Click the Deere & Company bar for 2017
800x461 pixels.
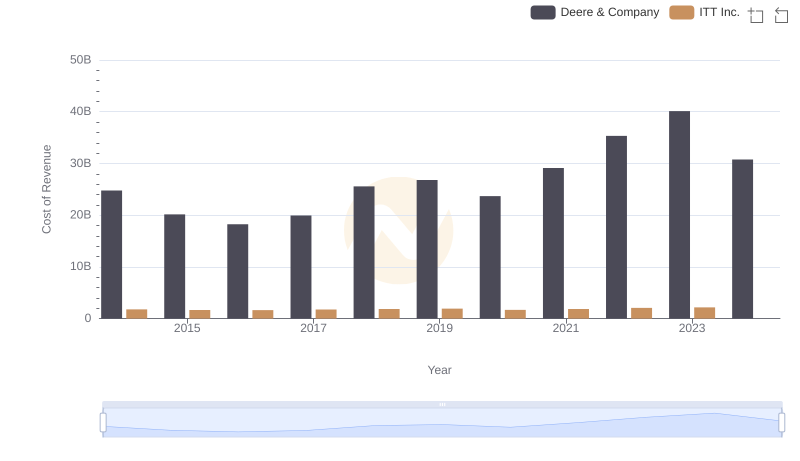[301, 267]
